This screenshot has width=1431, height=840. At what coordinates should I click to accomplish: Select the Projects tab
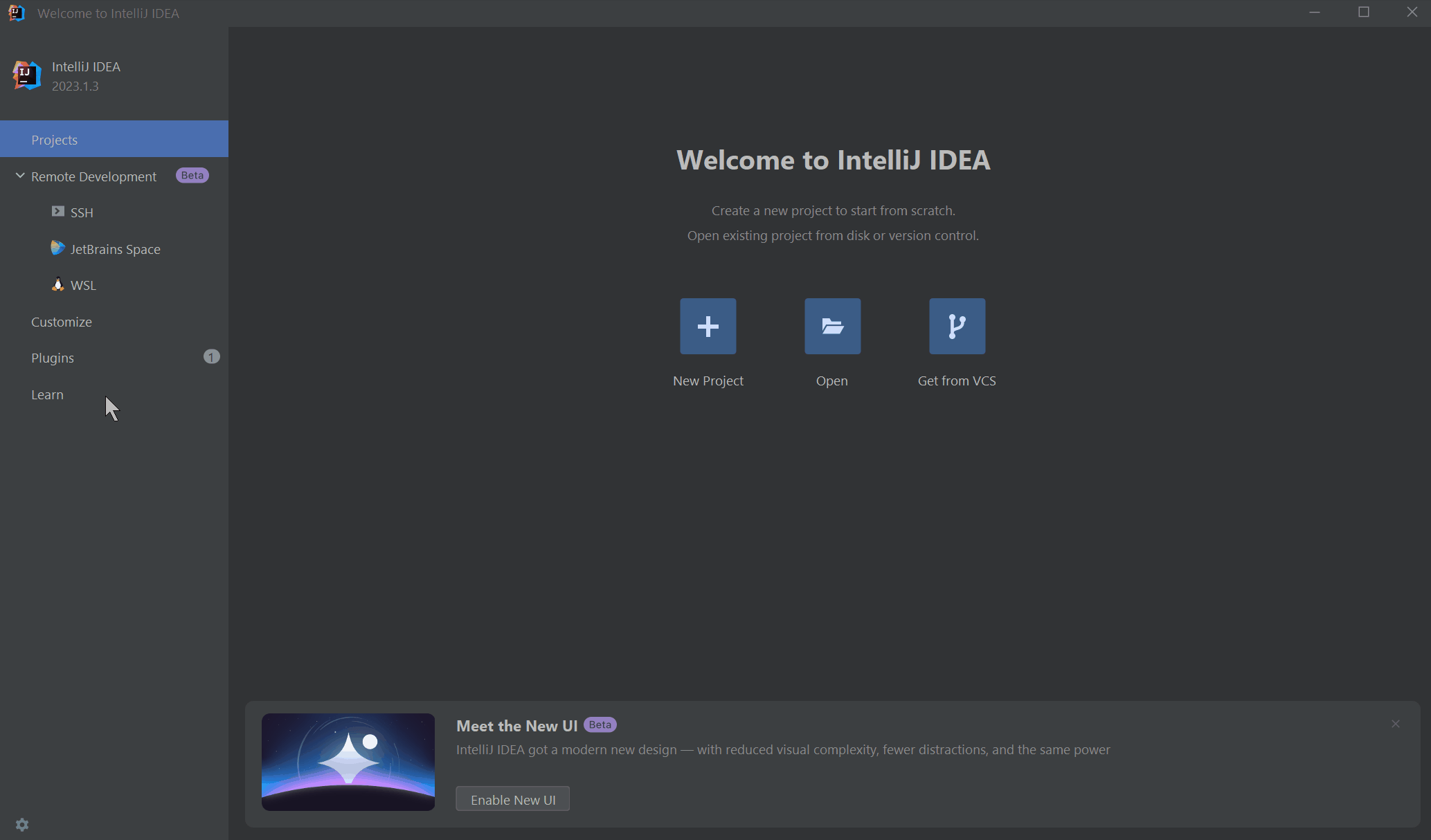coord(114,139)
